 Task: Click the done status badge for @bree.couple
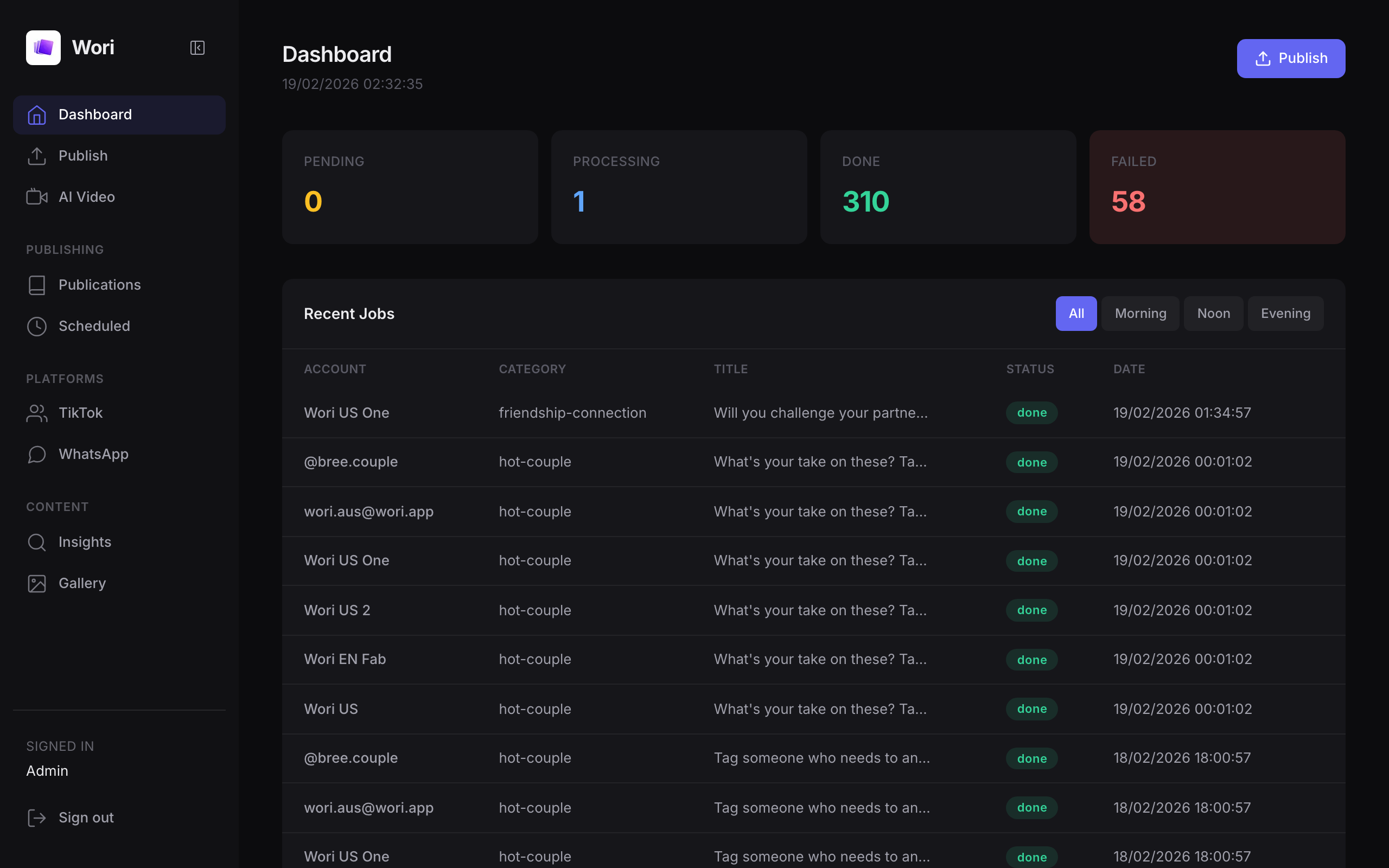click(x=1031, y=462)
